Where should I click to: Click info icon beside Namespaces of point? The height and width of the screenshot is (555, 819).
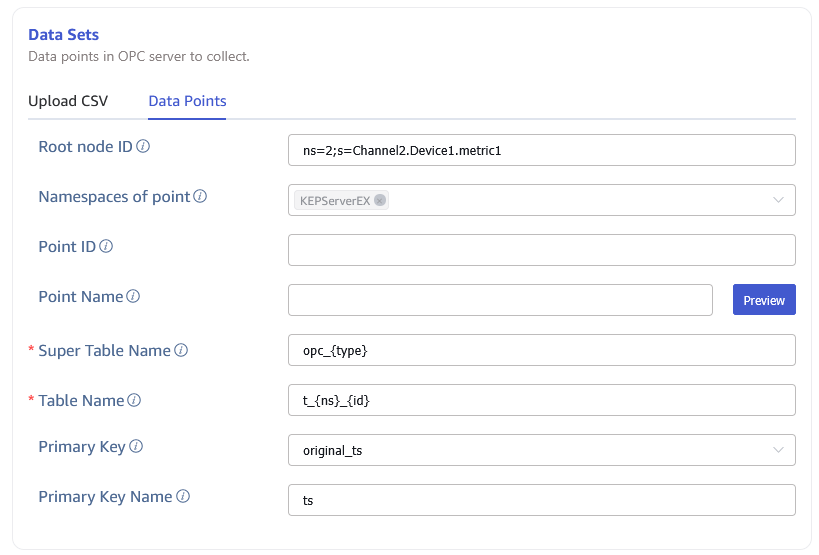(x=200, y=197)
